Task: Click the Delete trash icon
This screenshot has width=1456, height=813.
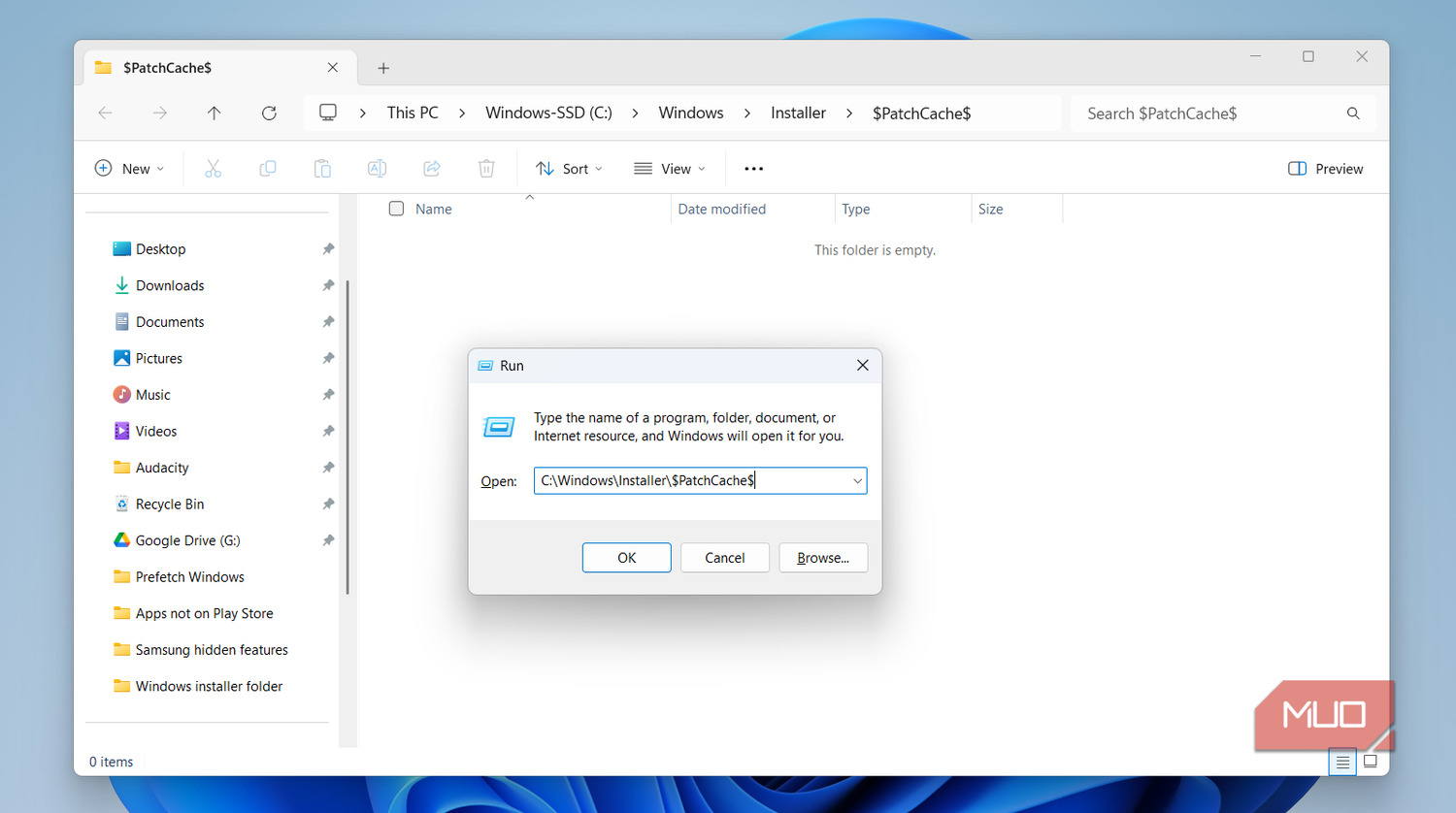Action: click(x=486, y=169)
